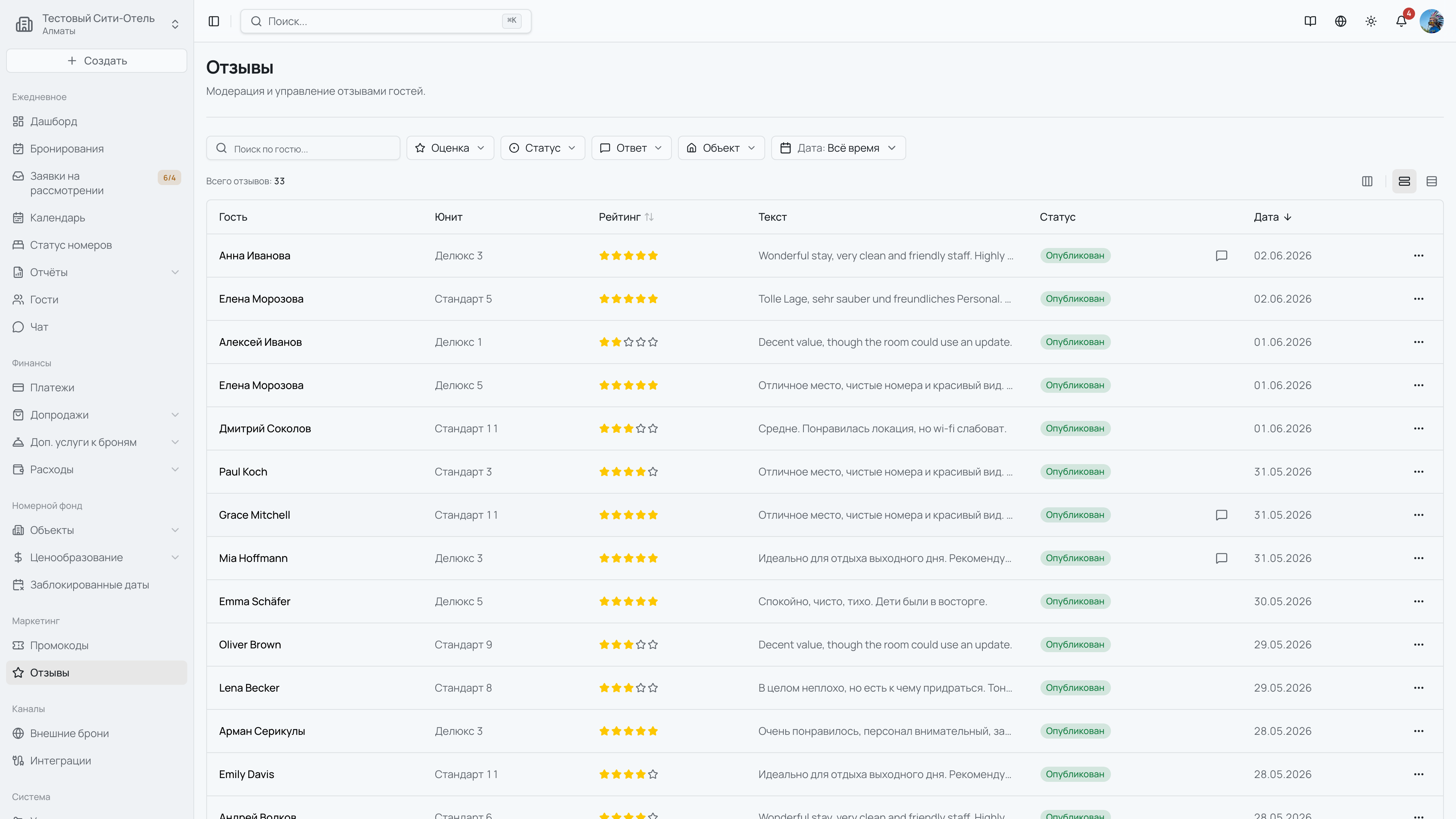Open actions menu for Paul Koch row

(x=1419, y=471)
